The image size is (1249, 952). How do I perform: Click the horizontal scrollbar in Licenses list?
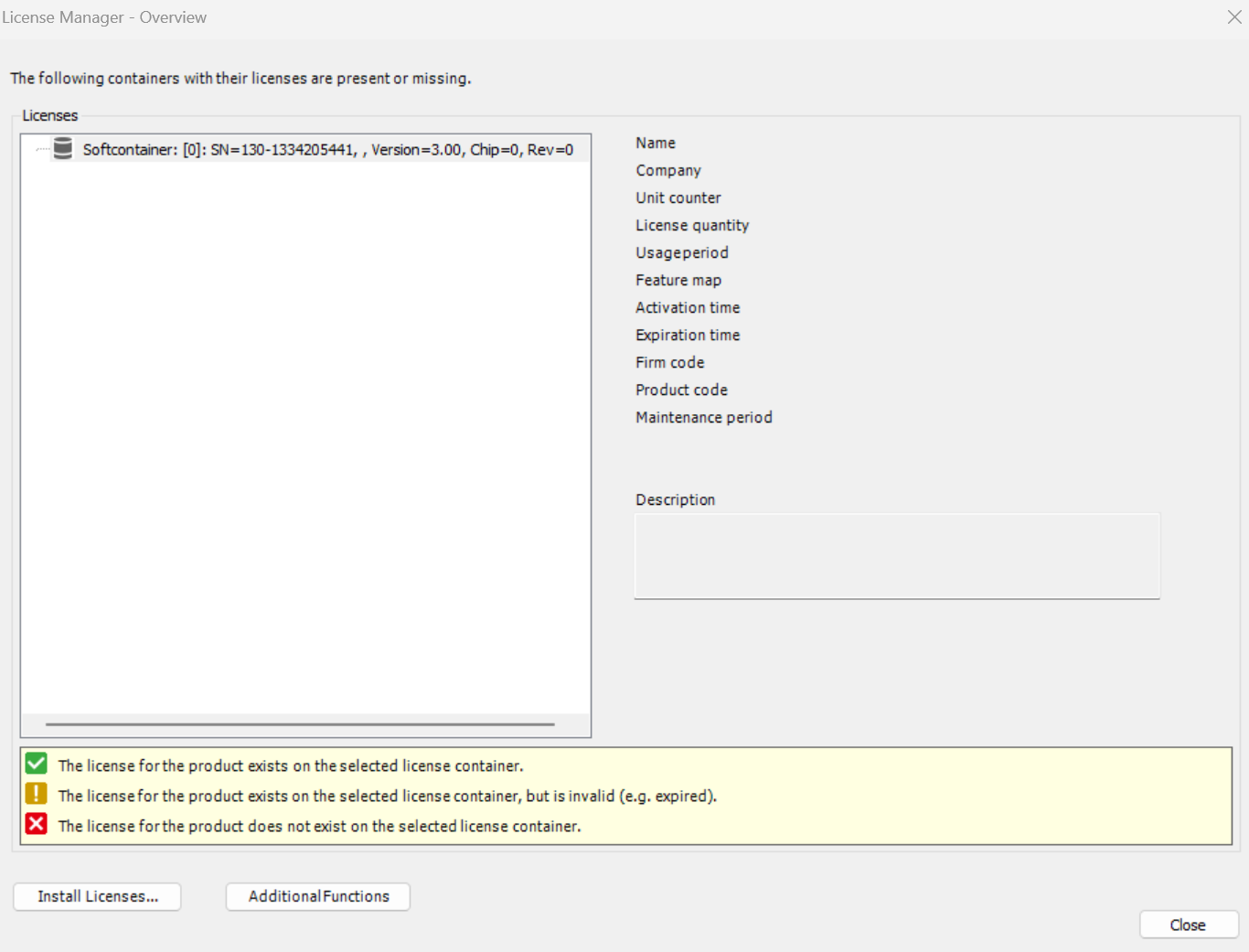tap(300, 724)
